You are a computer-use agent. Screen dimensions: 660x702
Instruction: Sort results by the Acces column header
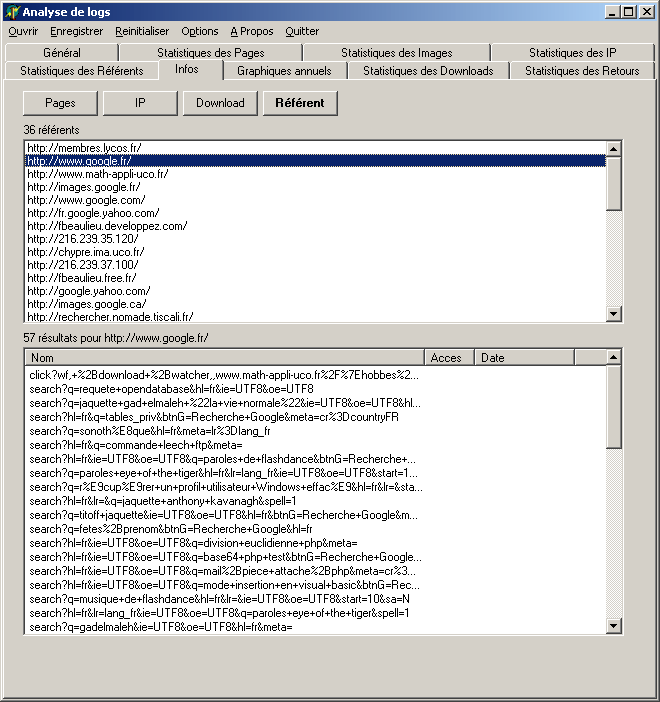(x=450, y=357)
